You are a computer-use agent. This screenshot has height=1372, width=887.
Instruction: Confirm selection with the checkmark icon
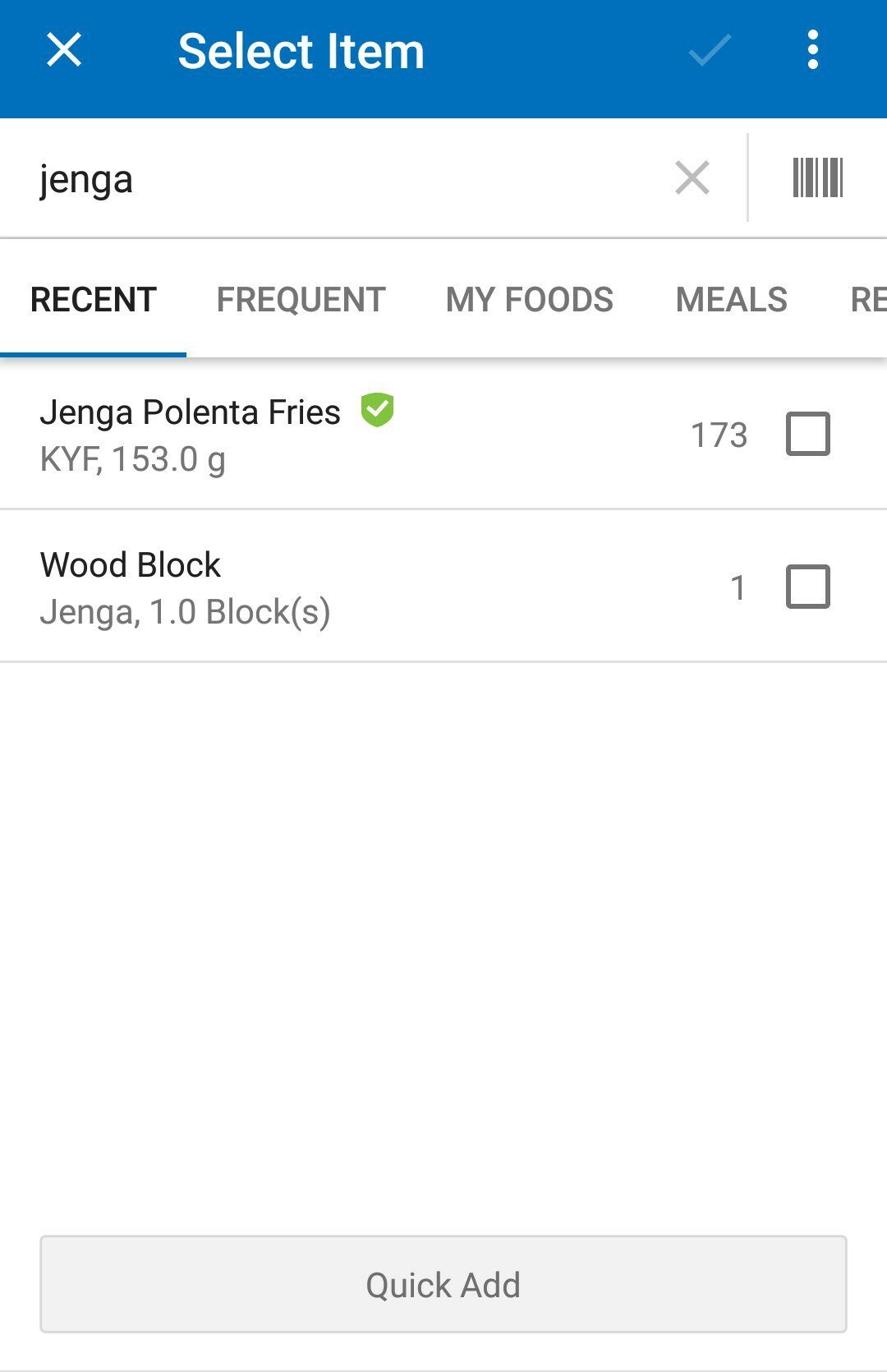710,50
